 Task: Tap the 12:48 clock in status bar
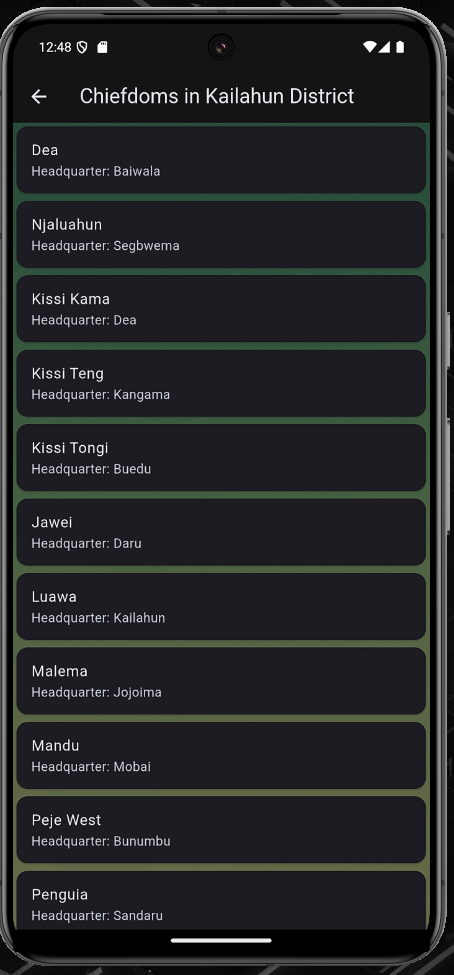coord(55,47)
